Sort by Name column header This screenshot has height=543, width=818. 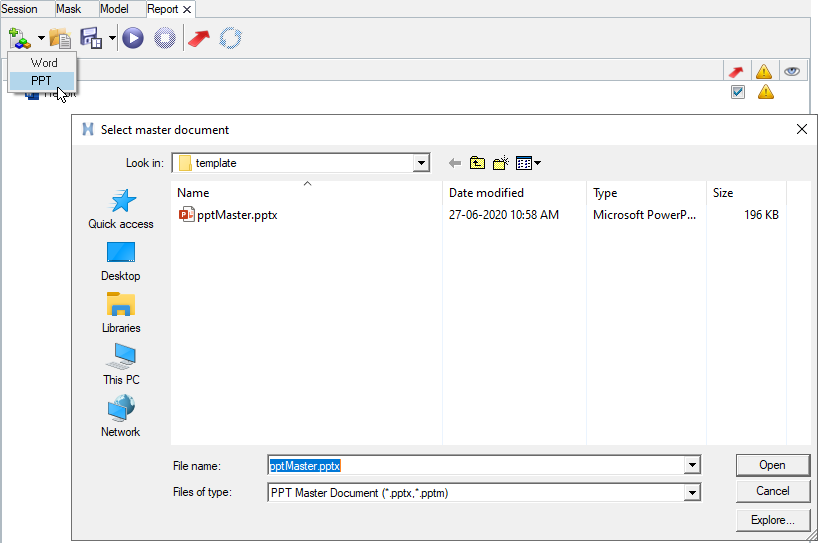pos(307,192)
